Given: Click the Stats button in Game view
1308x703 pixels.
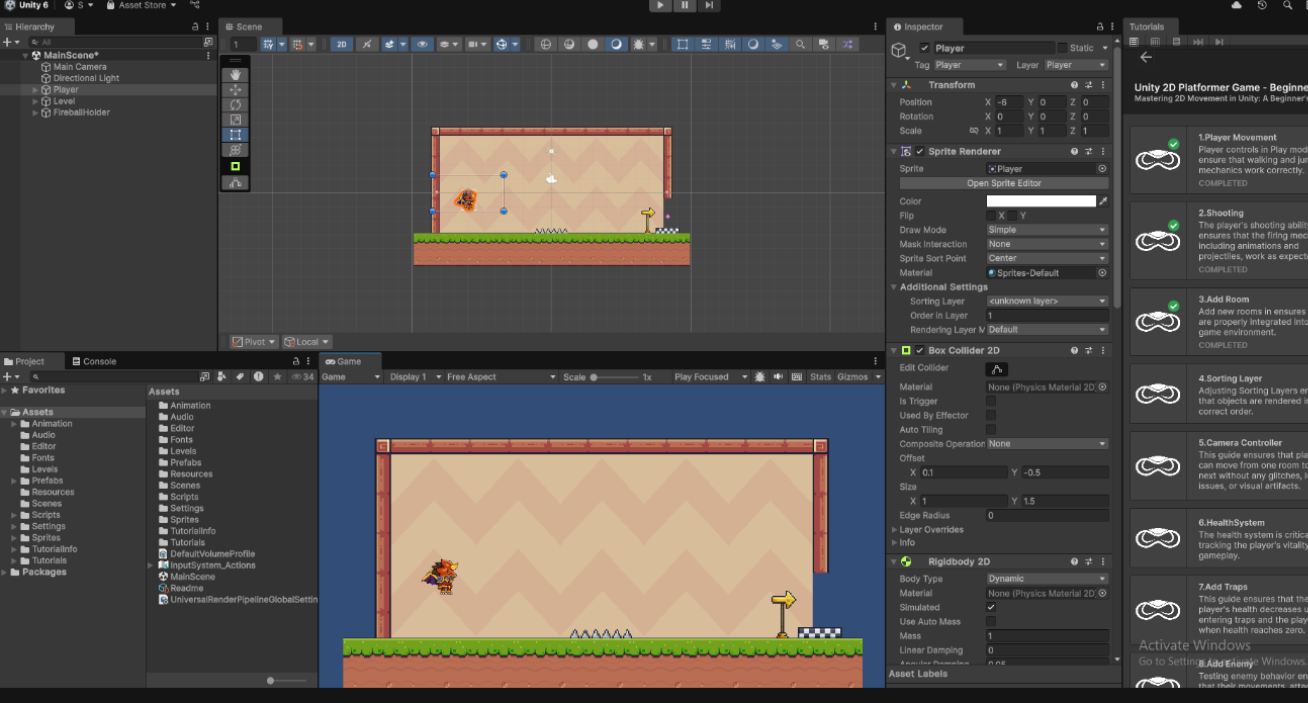Looking at the screenshot, I should point(820,377).
